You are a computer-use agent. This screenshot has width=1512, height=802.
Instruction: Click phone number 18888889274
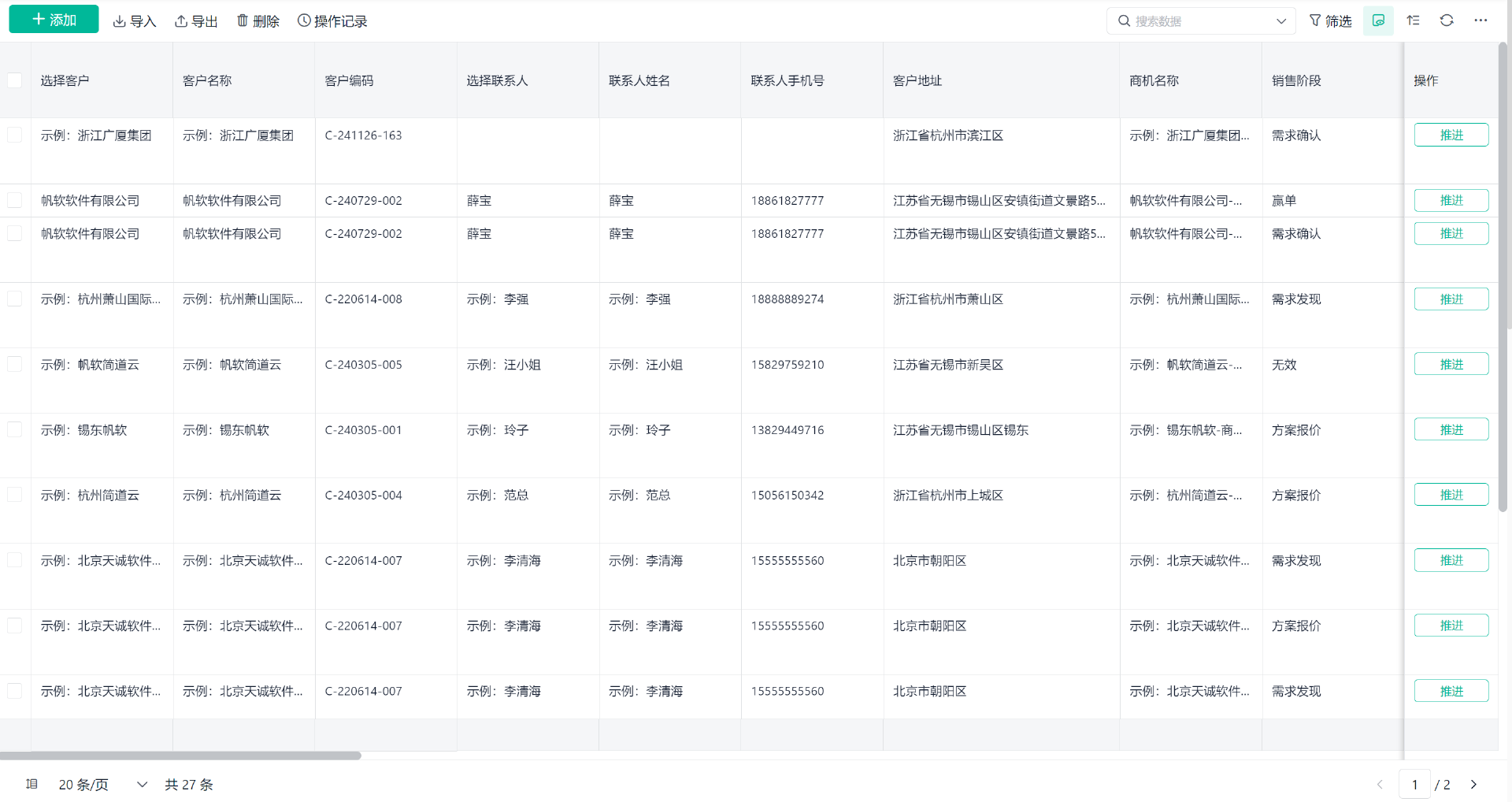(787, 299)
